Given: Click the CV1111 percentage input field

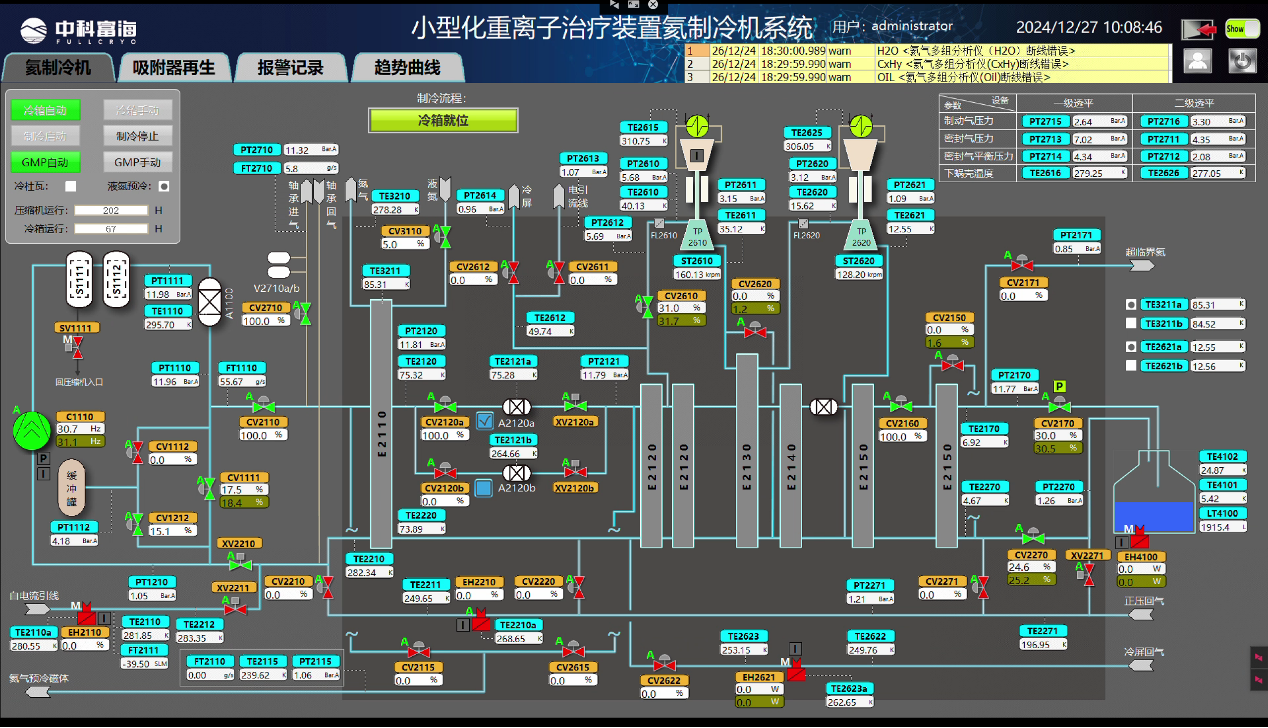Looking at the screenshot, I should click(x=245, y=490).
